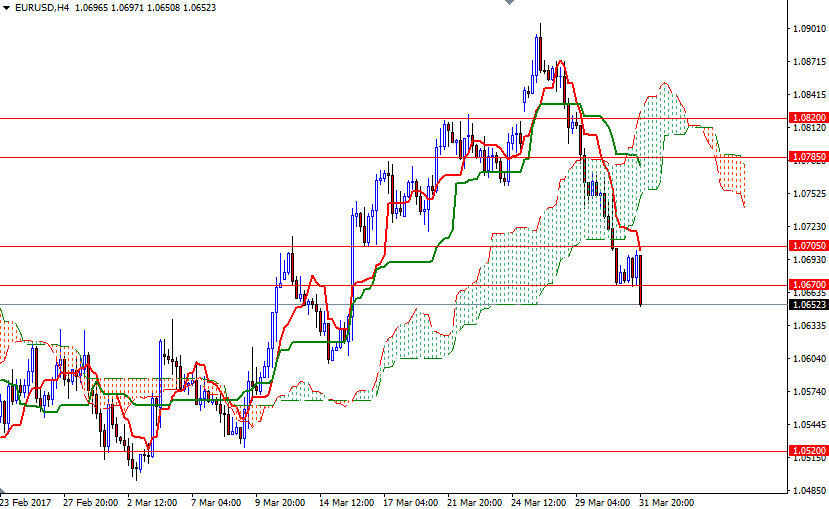Click the 14 Mar 12:00 time label
This screenshot has width=829, height=509.
347,502
